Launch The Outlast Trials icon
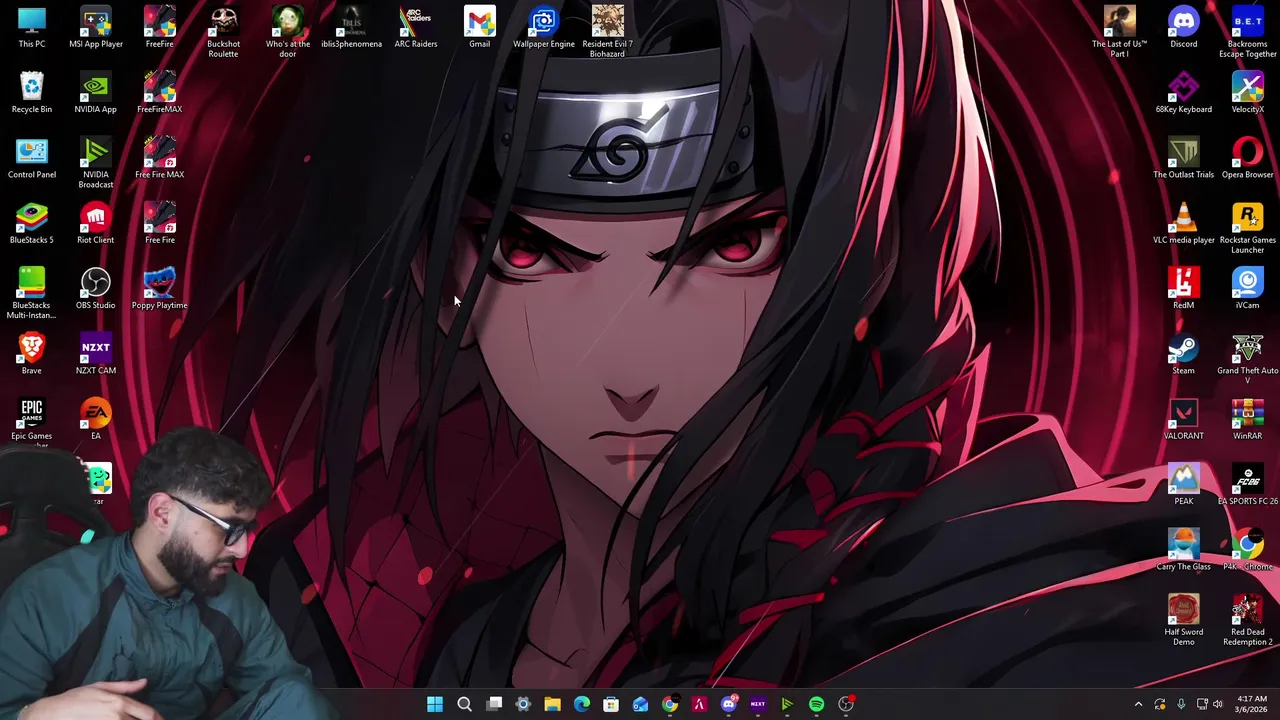This screenshot has height=720, width=1280. (1184, 158)
